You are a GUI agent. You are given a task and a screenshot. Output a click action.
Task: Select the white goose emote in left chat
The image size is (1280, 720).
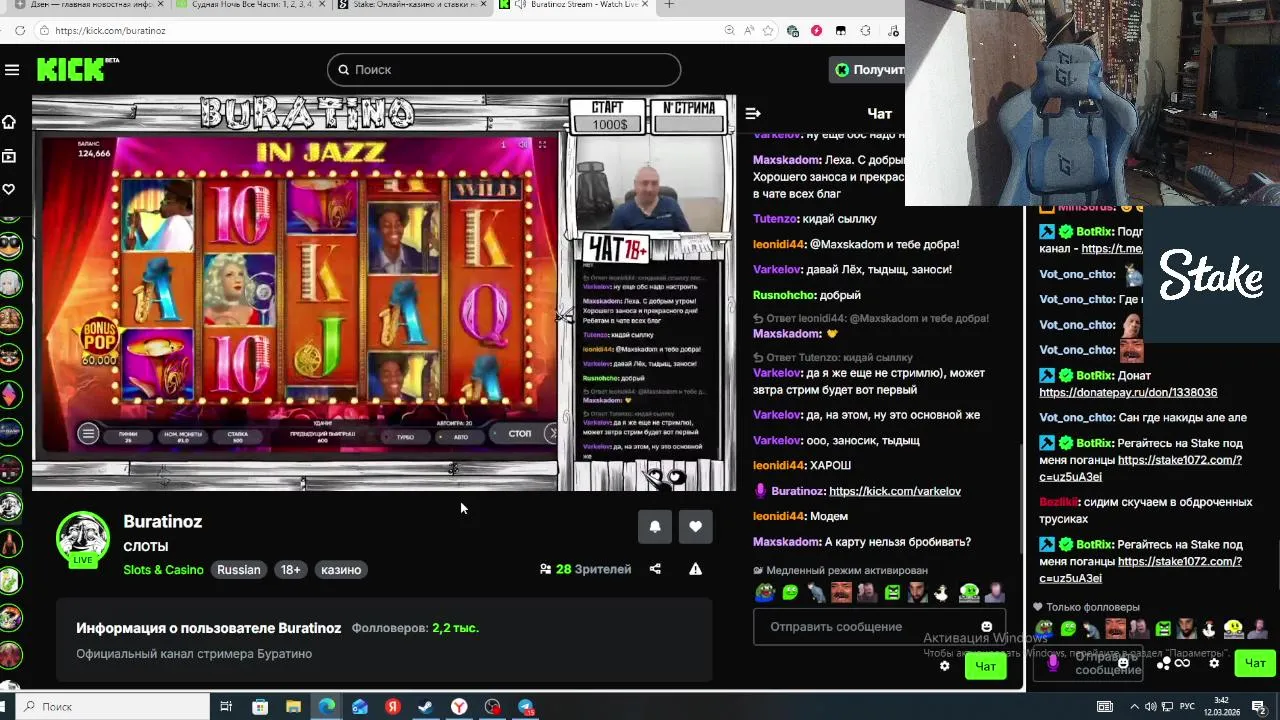941,592
